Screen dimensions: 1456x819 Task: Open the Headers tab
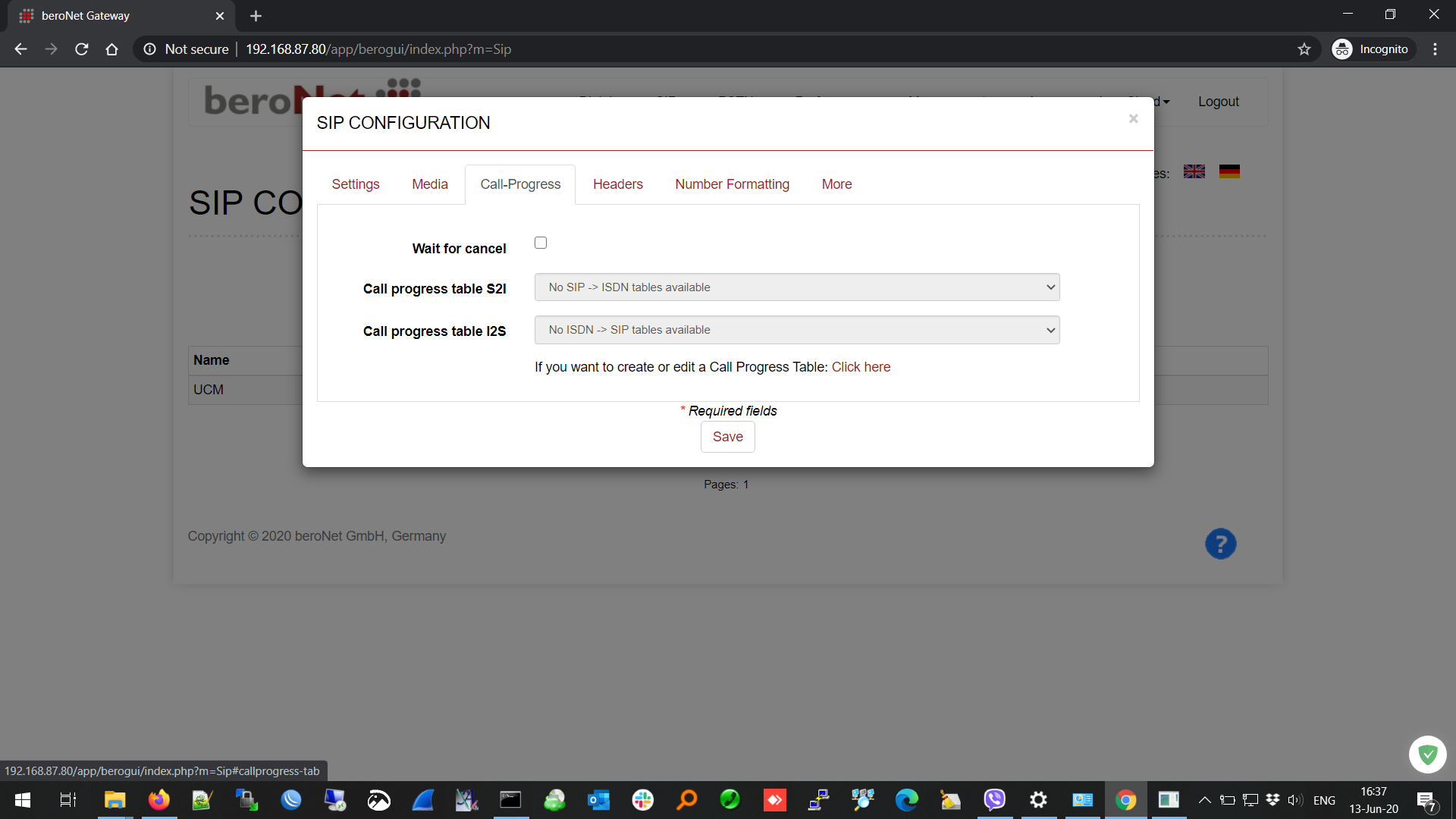(x=617, y=184)
